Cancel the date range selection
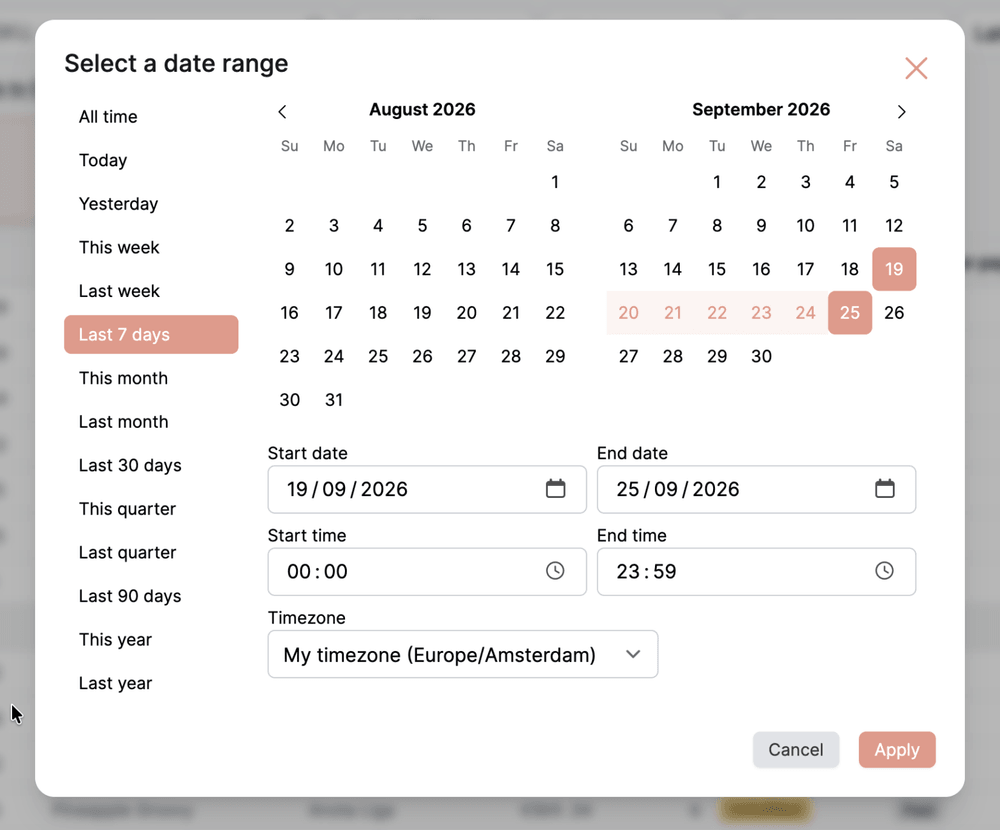 [795, 750]
